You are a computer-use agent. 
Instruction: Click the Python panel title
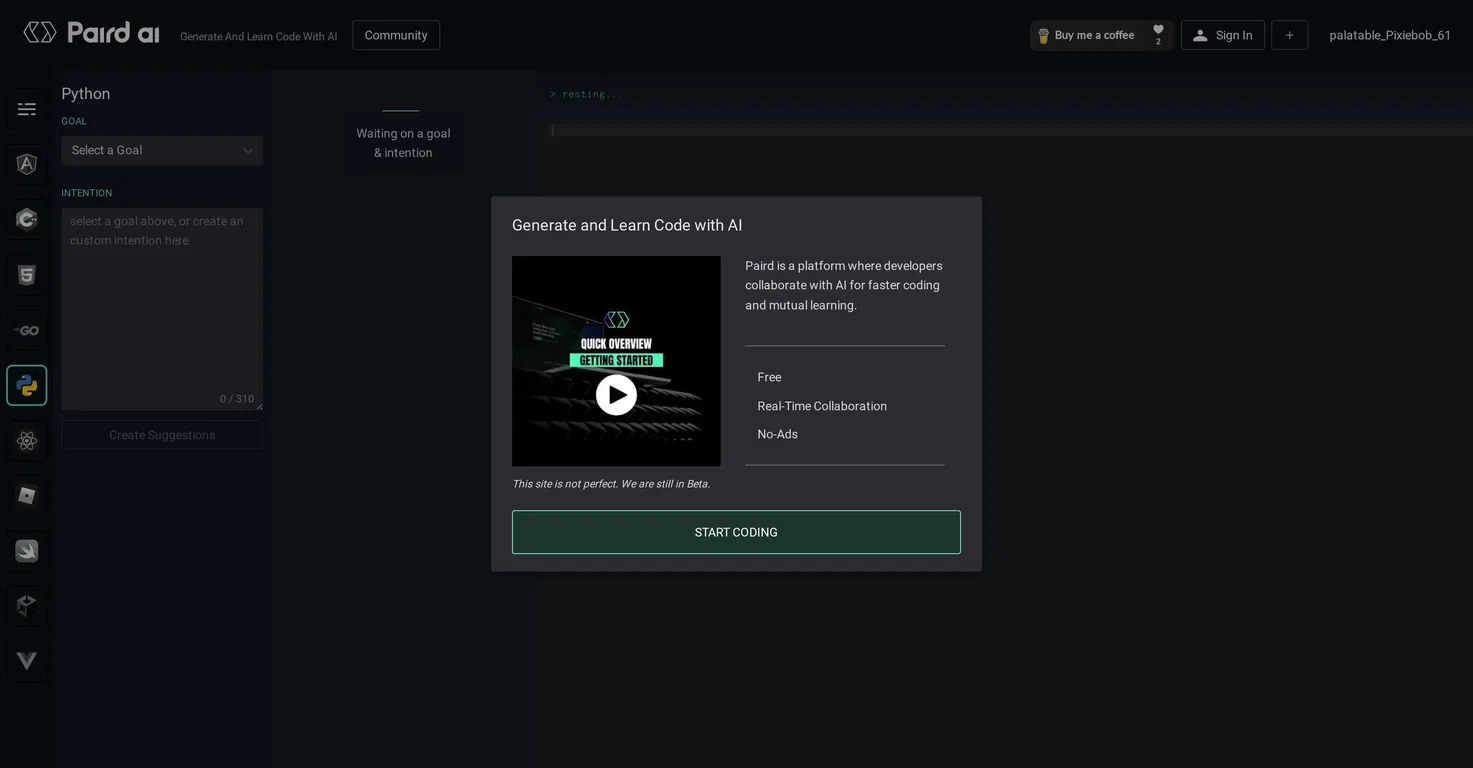coord(86,94)
